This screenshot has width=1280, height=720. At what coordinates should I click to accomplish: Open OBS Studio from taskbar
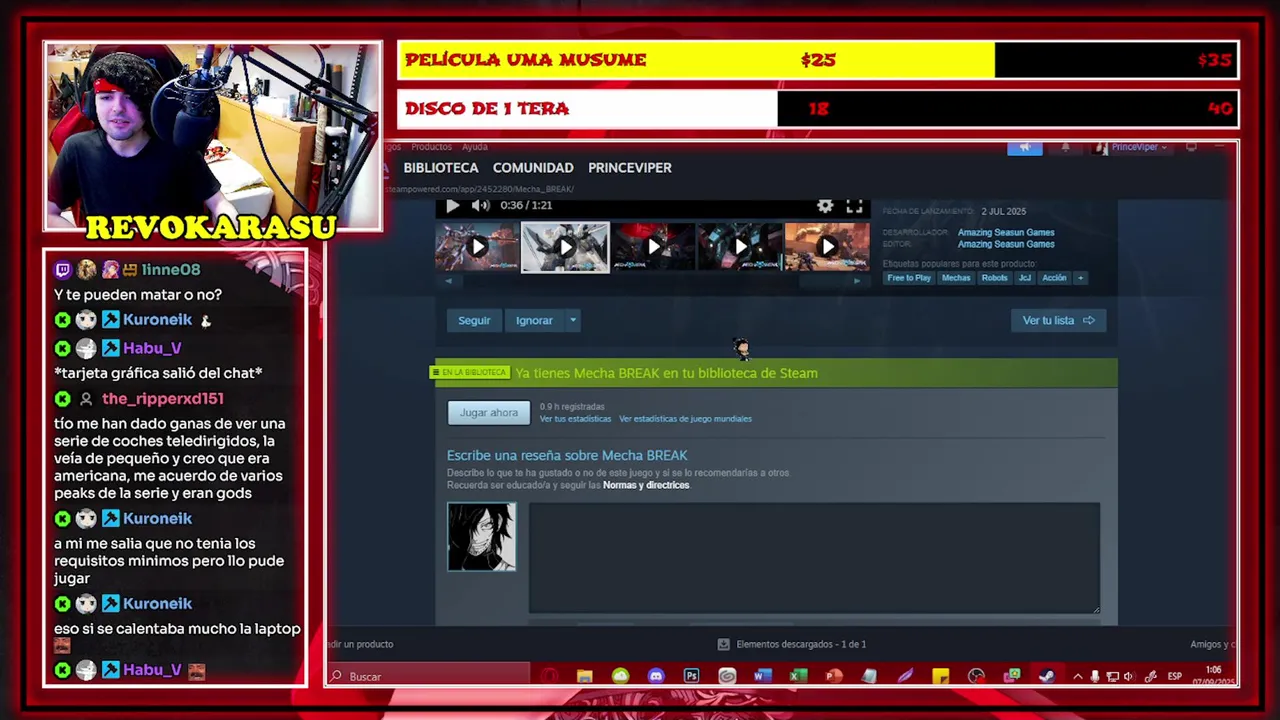976,677
